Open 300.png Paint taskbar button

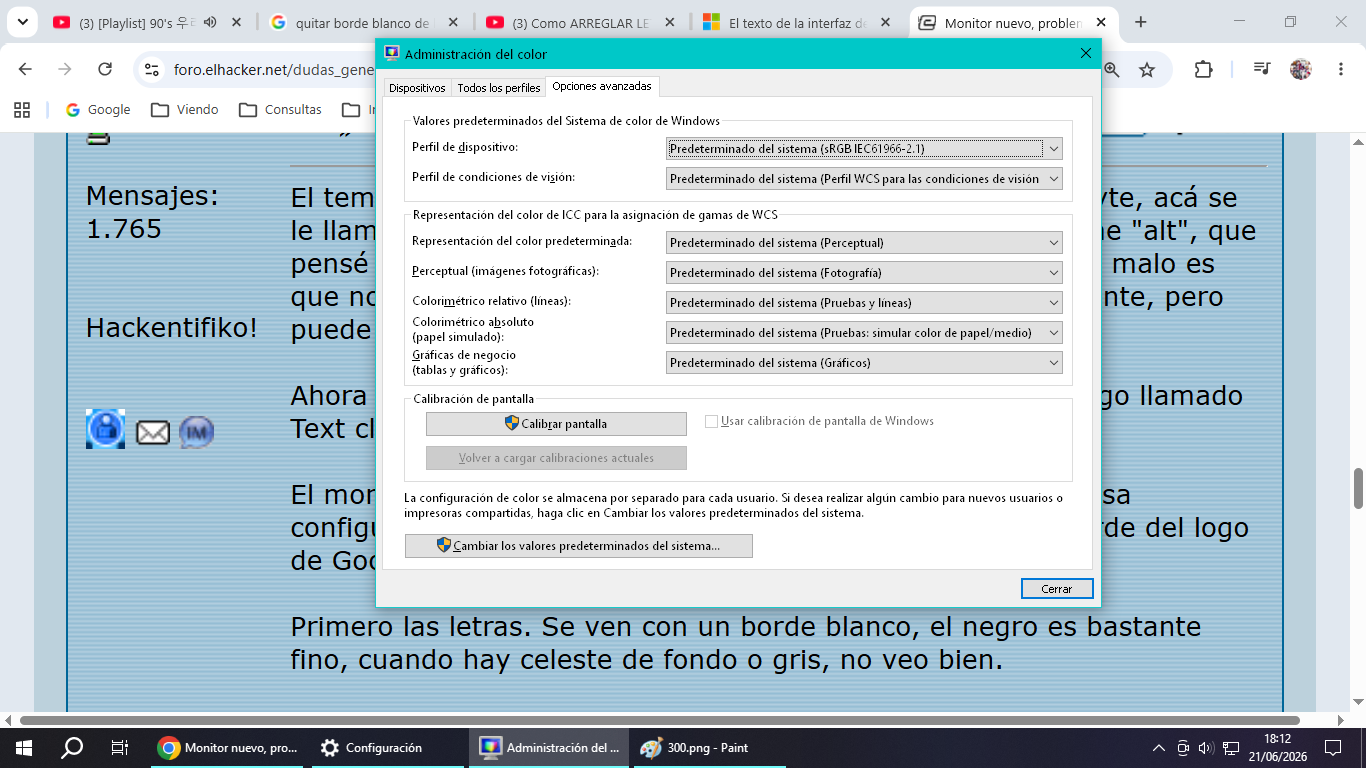(707, 747)
